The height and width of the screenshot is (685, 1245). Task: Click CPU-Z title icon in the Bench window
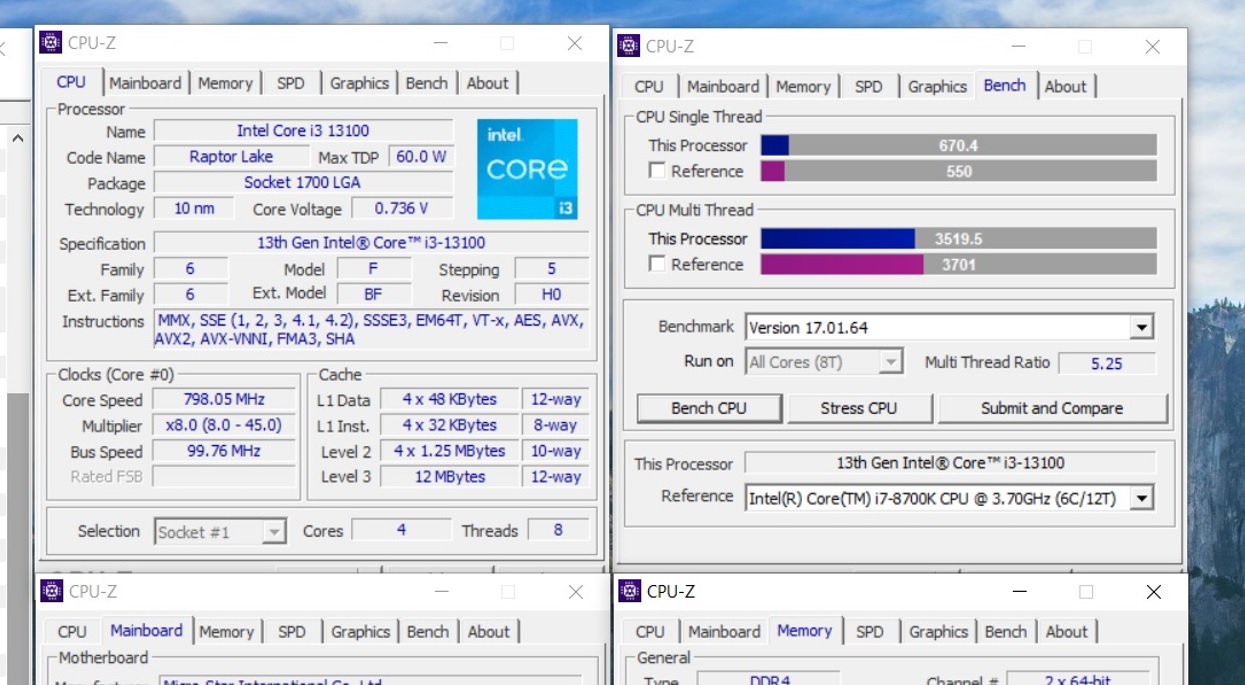coord(629,46)
